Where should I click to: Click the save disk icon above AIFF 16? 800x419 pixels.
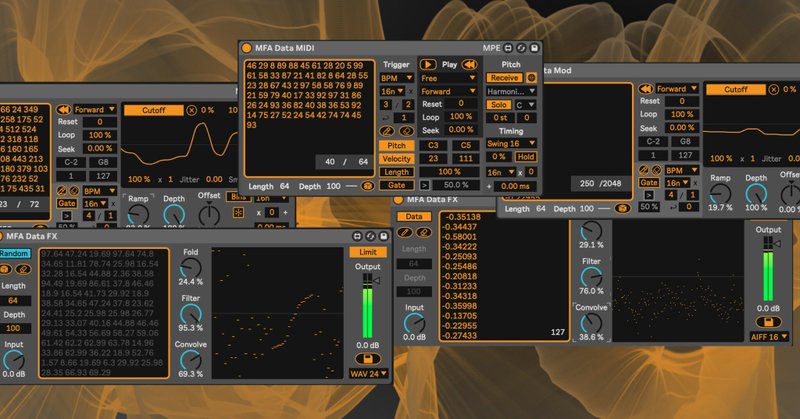pyautogui.click(x=768, y=322)
